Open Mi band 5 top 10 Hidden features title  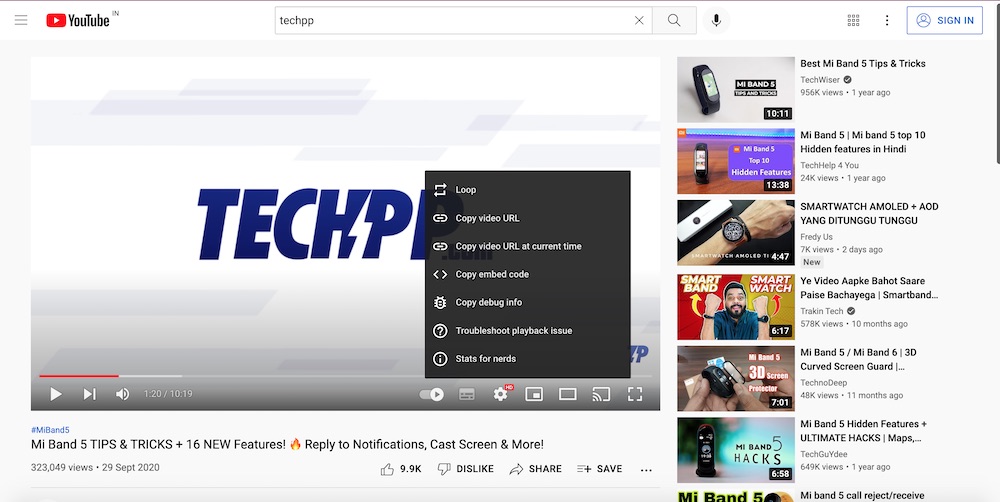click(x=863, y=142)
